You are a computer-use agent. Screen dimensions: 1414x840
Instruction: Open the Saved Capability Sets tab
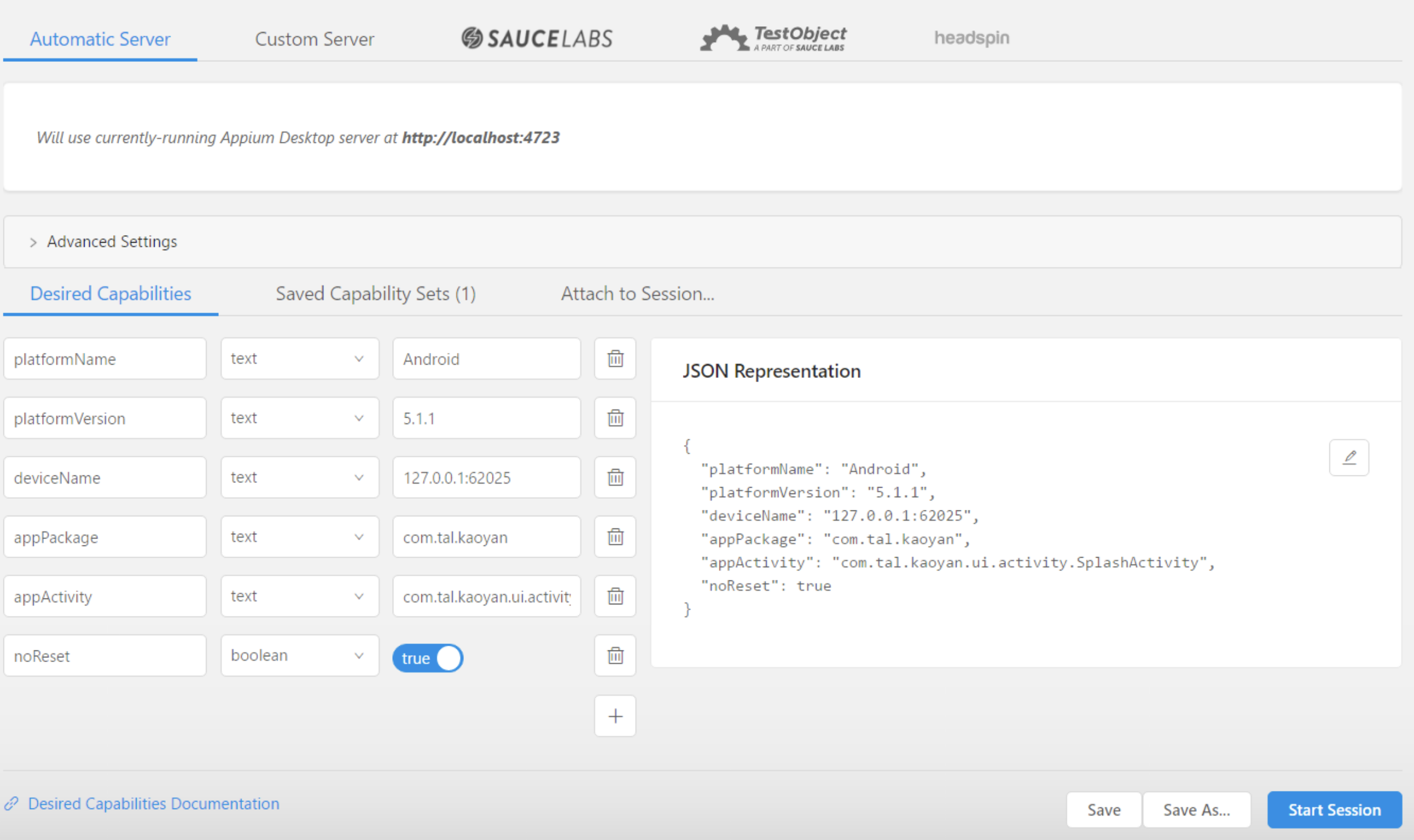pyautogui.click(x=375, y=293)
